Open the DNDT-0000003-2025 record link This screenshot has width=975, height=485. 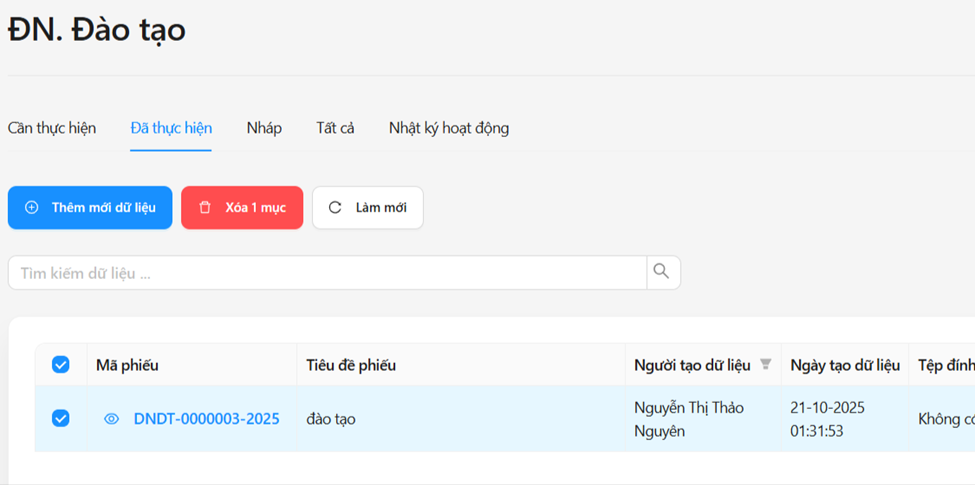[207, 419]
